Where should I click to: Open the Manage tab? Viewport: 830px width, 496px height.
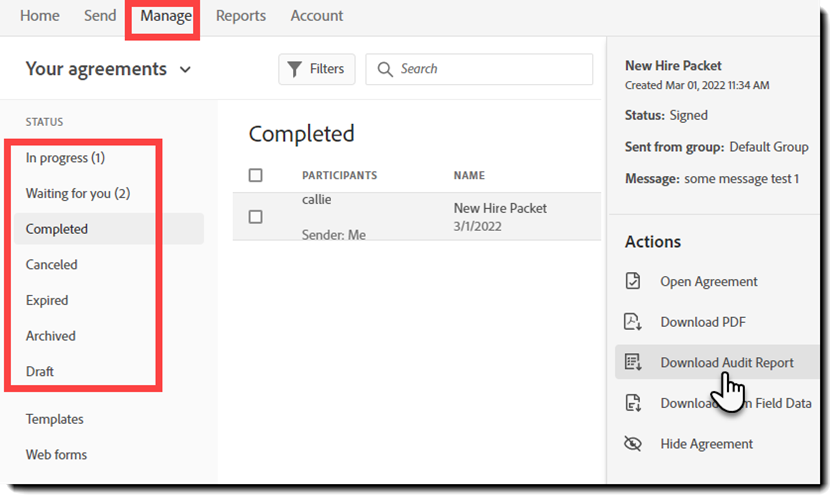[x=165, y=16]
